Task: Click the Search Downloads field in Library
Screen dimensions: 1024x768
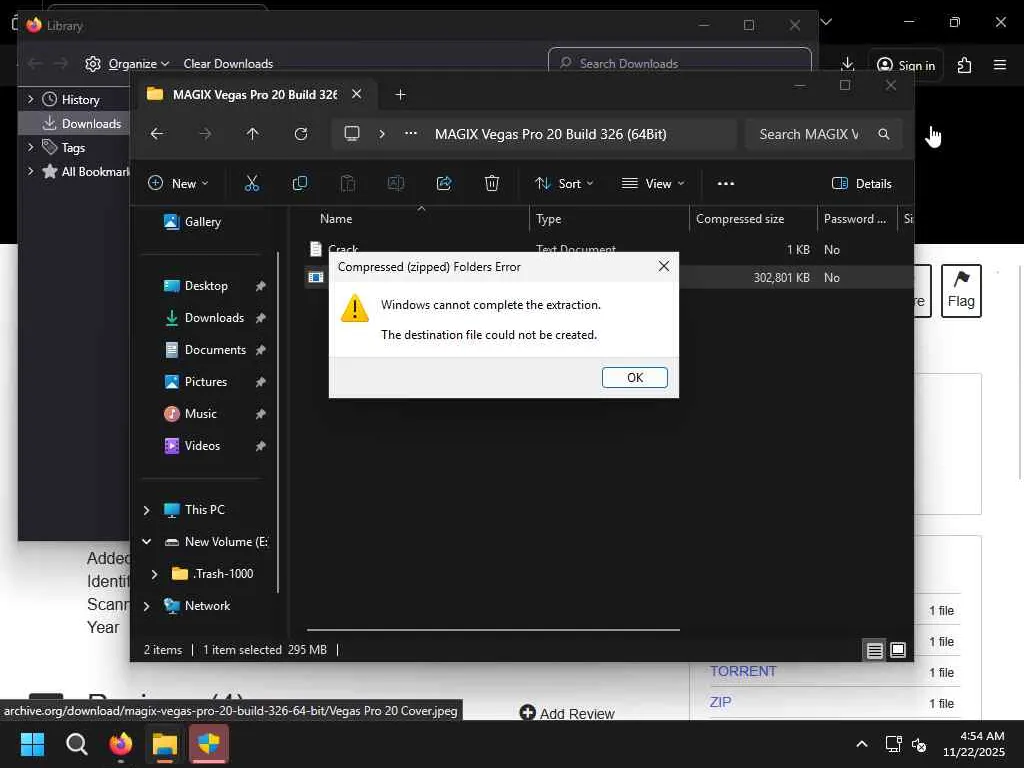Action: click(679, 63)
